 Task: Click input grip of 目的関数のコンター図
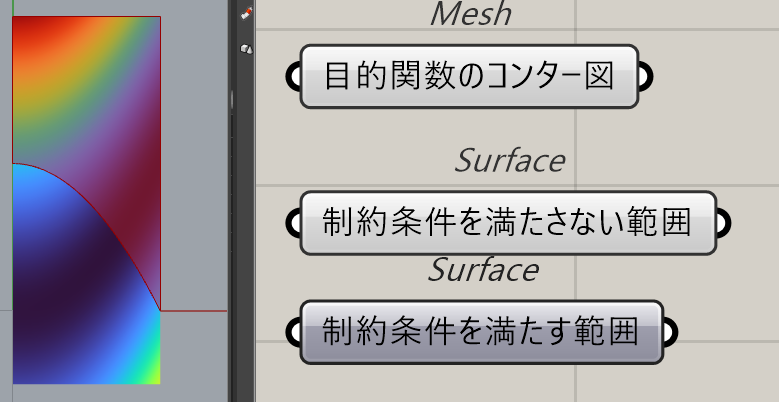293,76
